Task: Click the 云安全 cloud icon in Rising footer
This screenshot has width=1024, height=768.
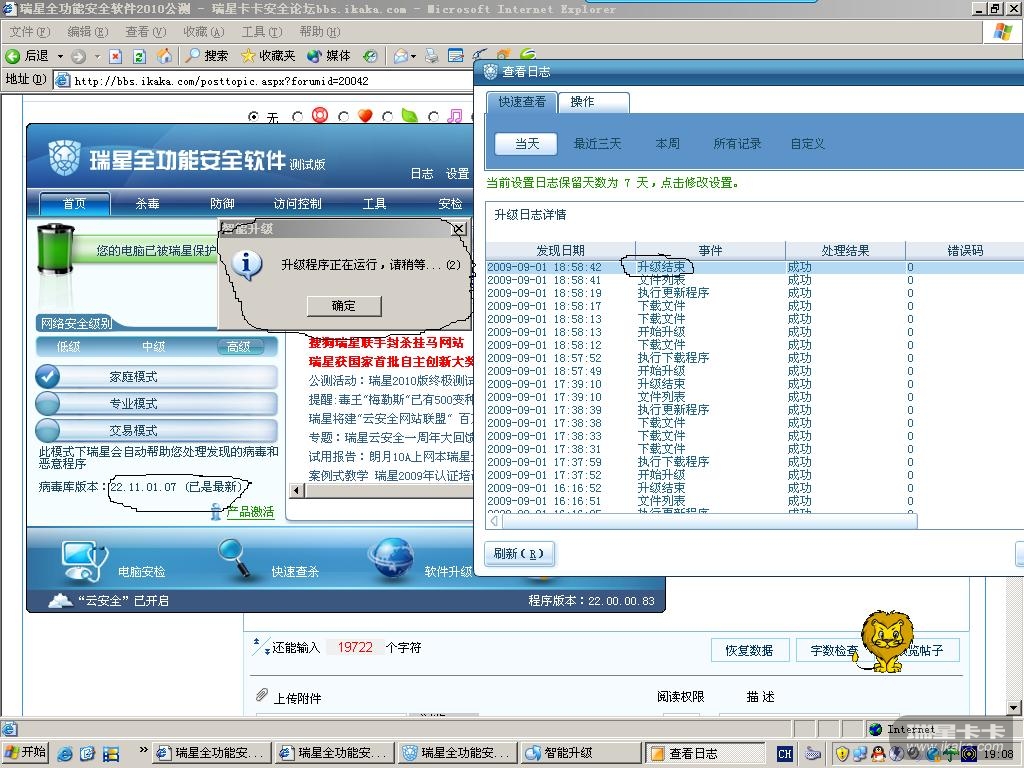Action: tap(61, 600)
